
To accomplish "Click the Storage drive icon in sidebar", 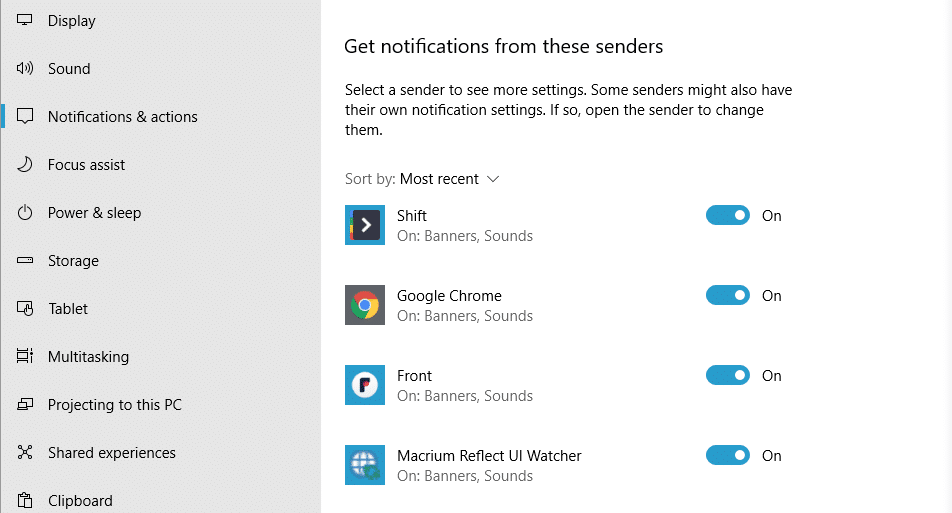I will [x=26, y=261].
